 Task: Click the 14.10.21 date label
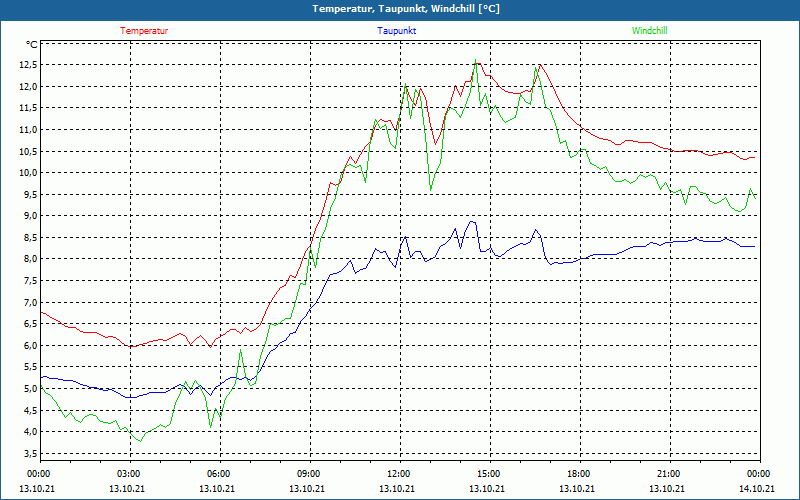point(758,488)
